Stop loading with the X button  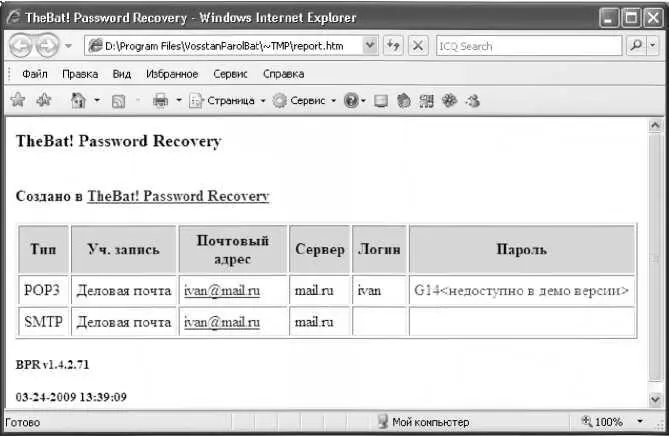418,45
